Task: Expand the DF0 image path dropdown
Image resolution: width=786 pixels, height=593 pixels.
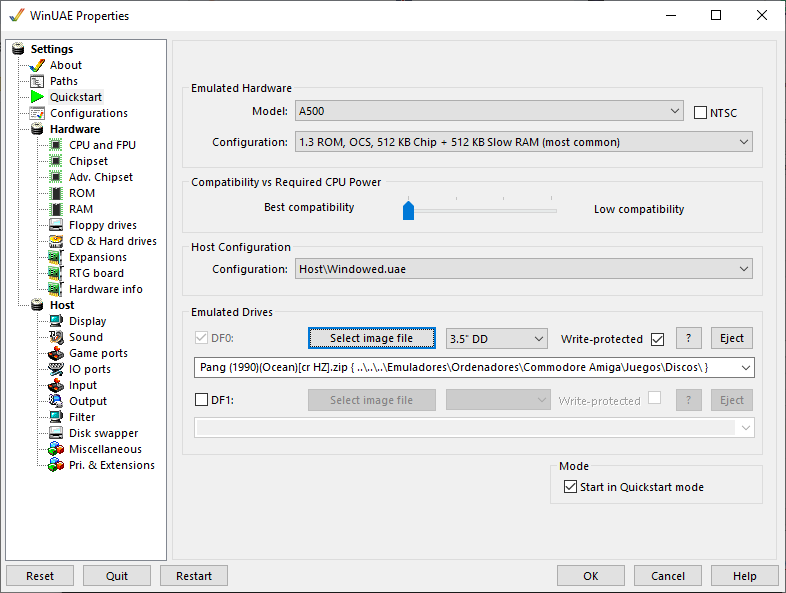Action: tap(745, 367)
